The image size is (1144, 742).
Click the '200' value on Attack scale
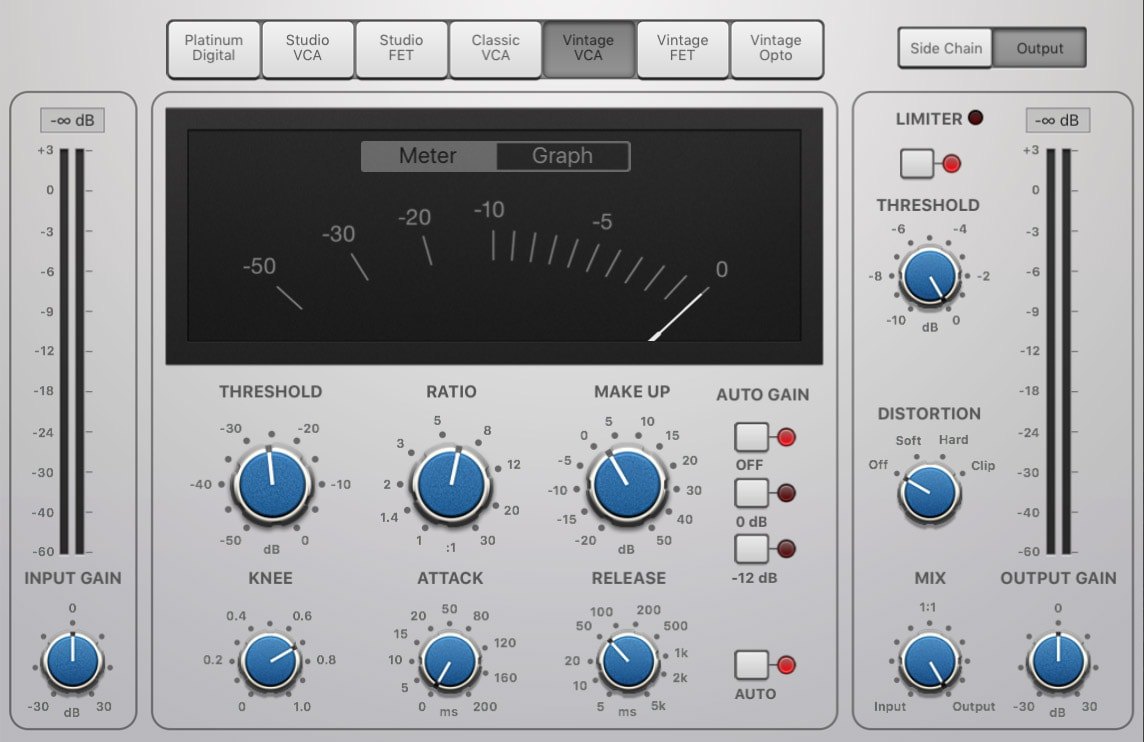click(484, 706)
